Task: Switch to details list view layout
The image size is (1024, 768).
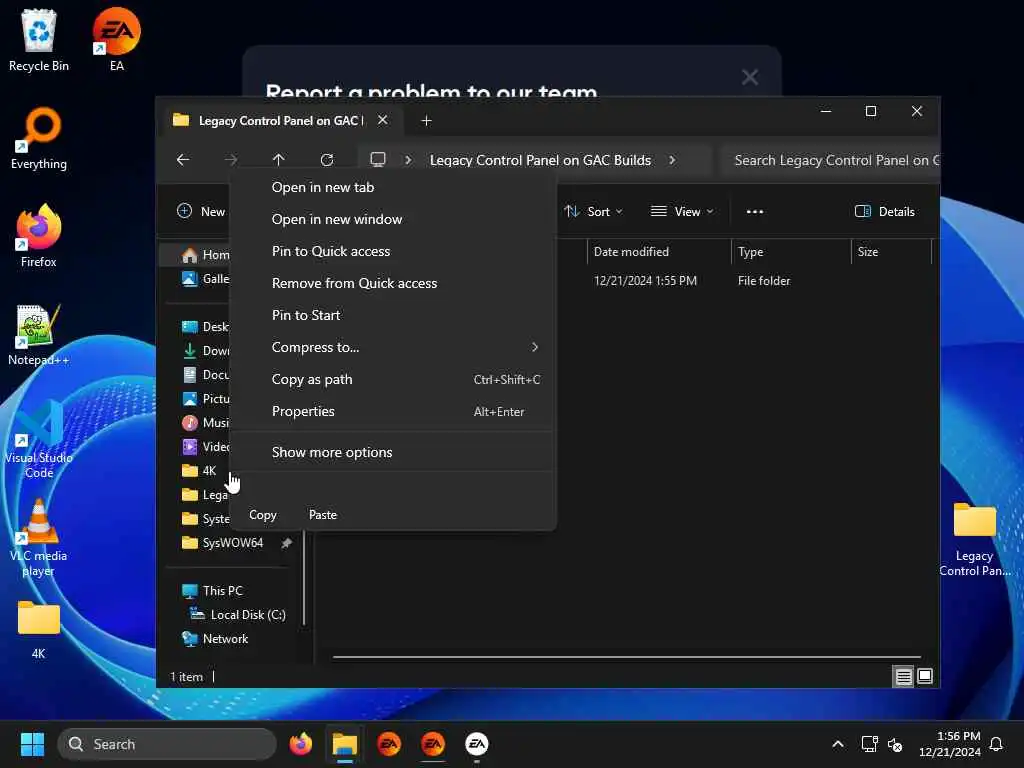Action: (903, 677)
